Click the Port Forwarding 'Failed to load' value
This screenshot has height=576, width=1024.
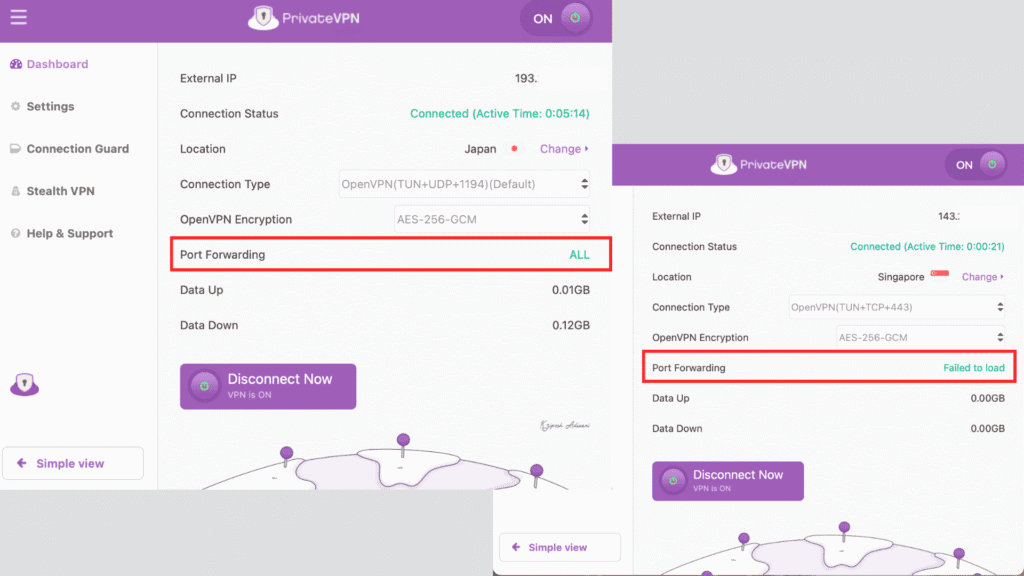coord(974,368)
